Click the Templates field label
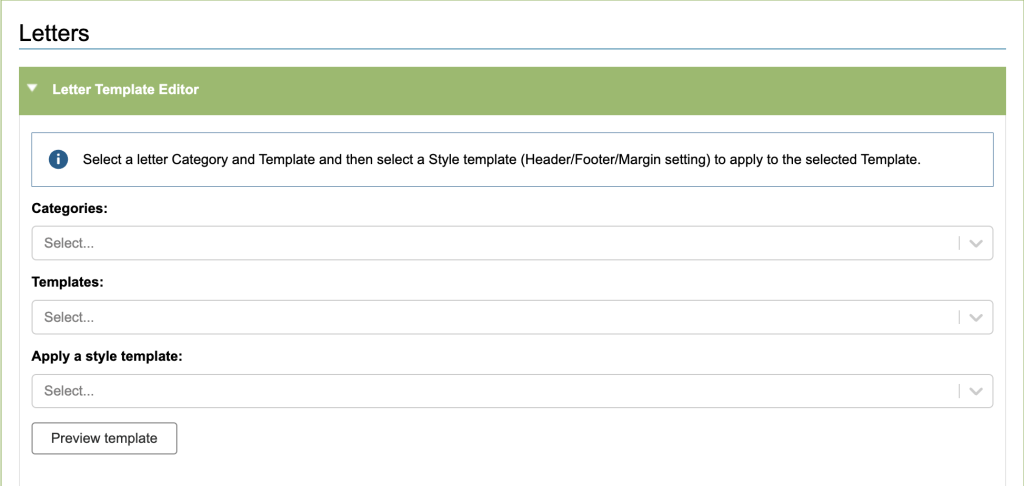This screenshot has height=486, width=1024. click(68, 282)
